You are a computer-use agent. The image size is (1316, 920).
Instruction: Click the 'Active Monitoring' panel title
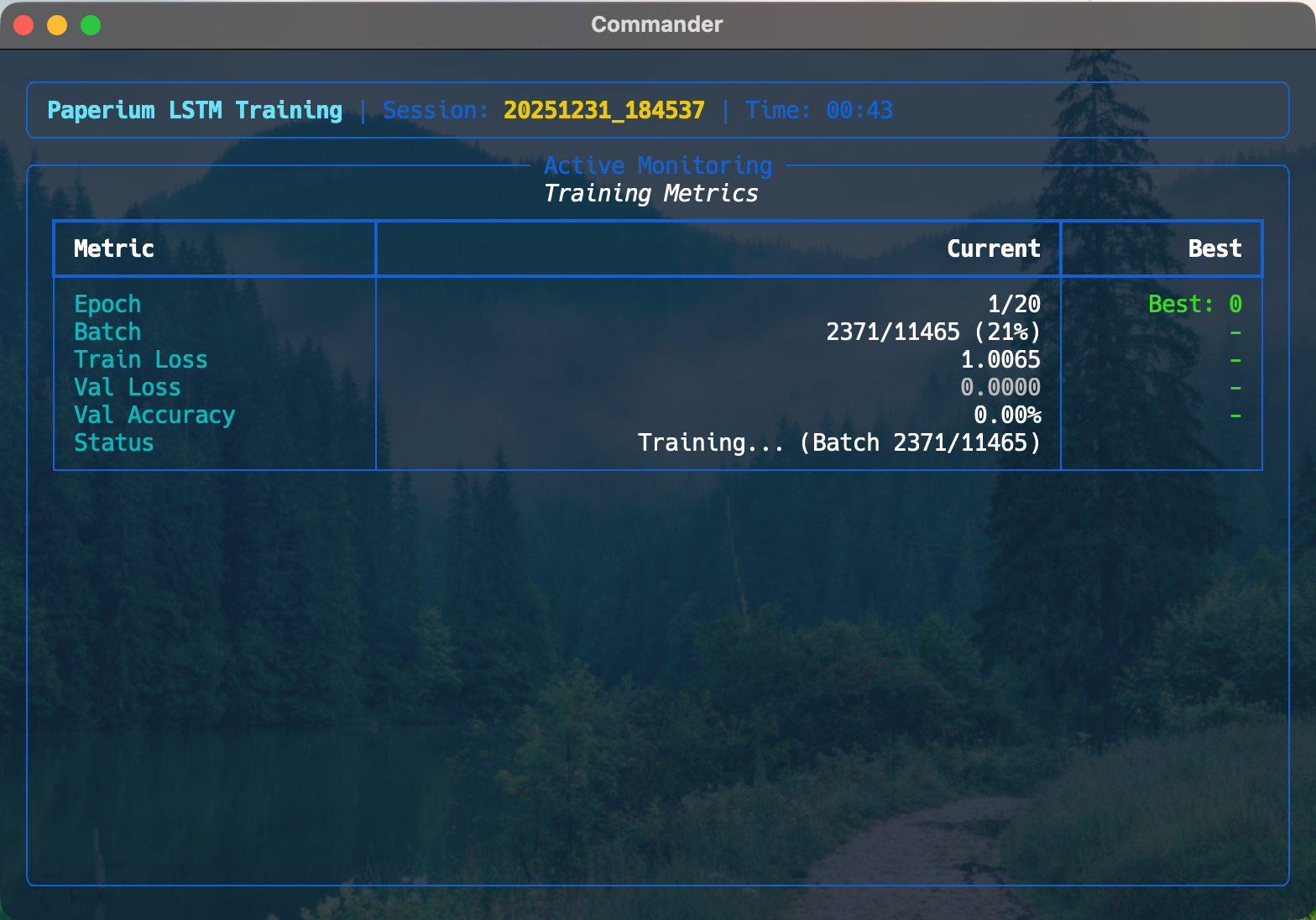(x=658, y=165)
